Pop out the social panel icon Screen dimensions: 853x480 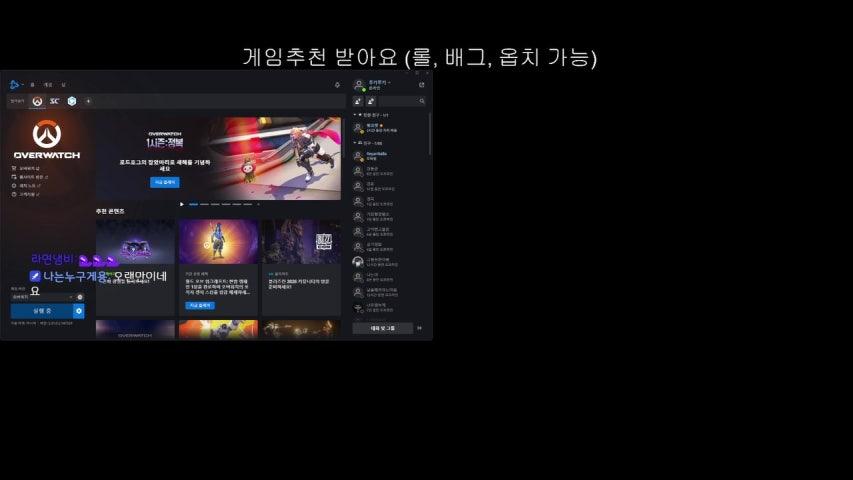click(422, 85)
